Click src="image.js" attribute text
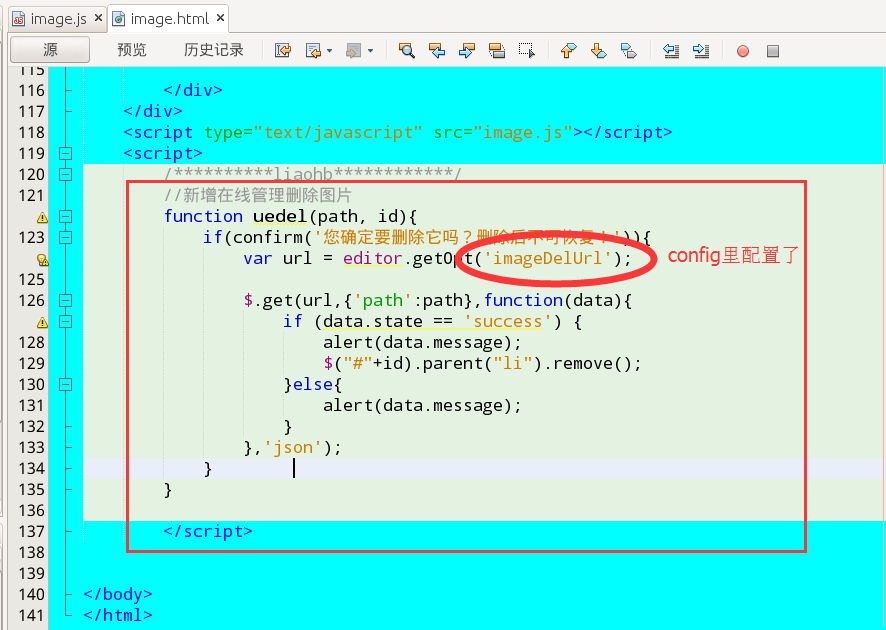This screenshot has height=630, width=886. point(504,132)
